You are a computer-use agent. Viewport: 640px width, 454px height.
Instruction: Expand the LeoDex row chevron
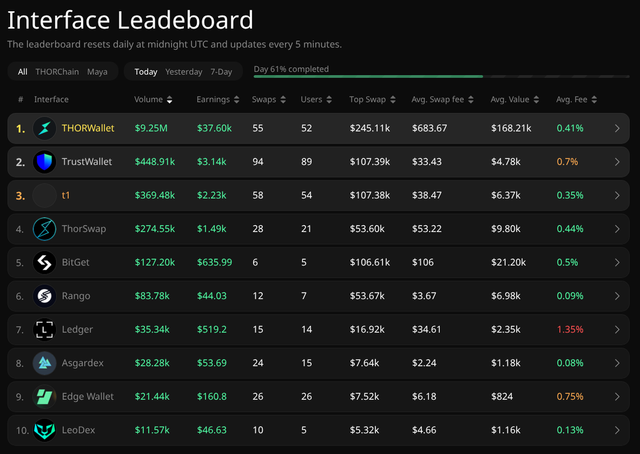[617, 430]
